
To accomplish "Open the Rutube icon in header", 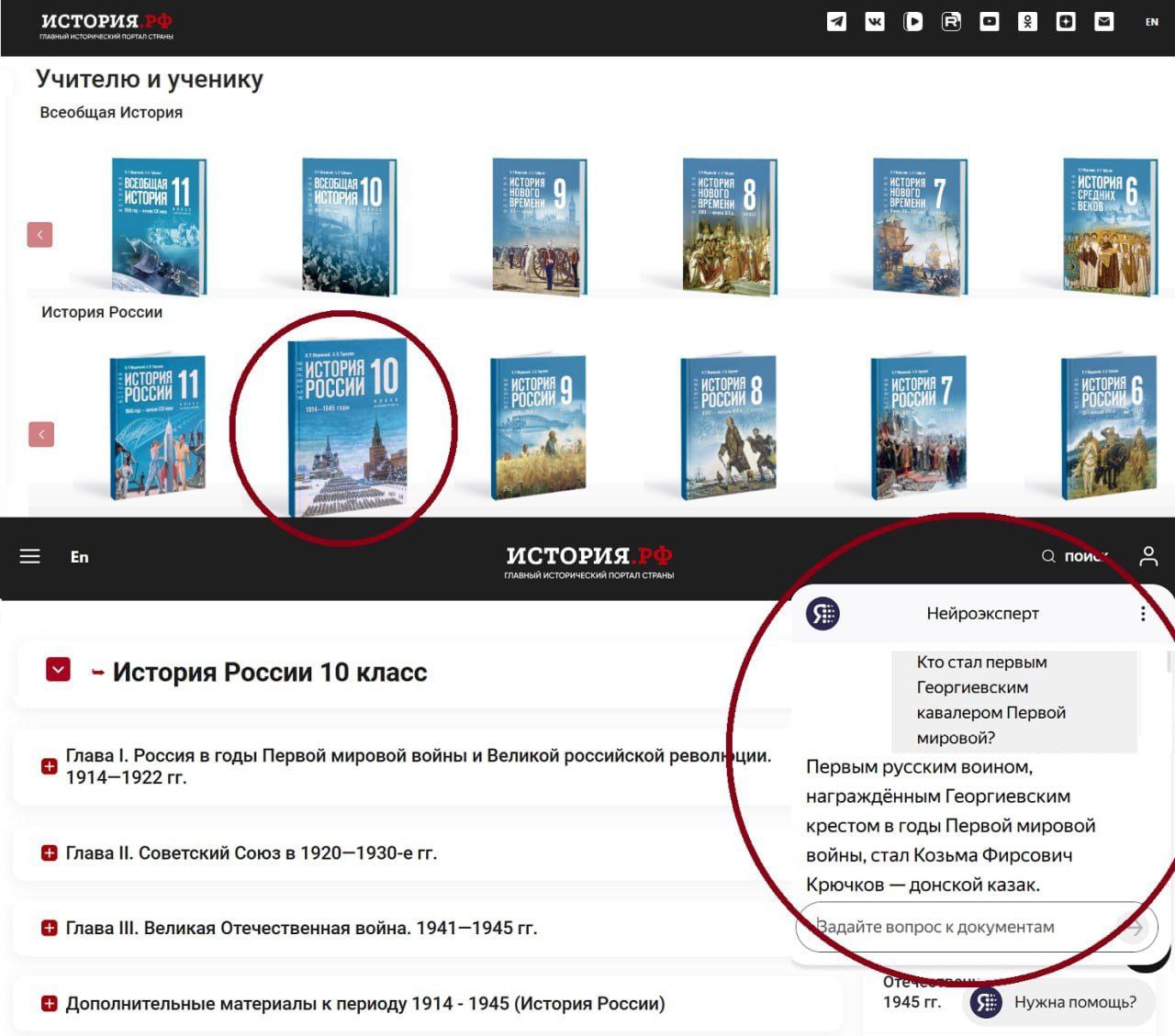I will [951, 21].
